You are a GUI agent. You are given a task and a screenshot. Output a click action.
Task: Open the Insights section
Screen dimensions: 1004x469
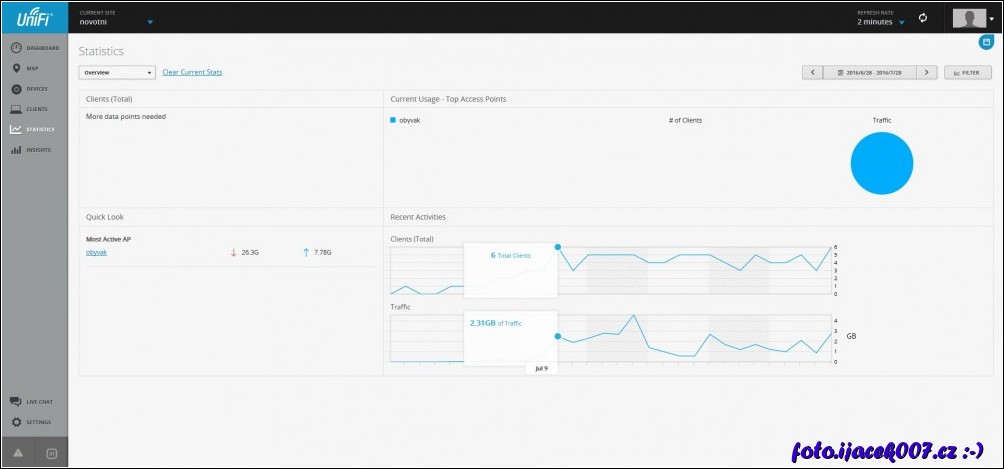click(35, 150)
